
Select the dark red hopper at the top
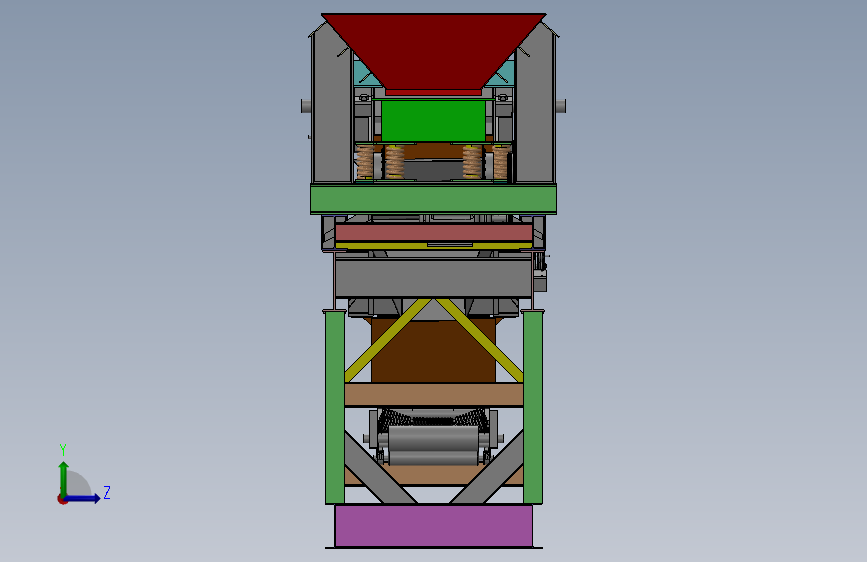click(433, 50)
